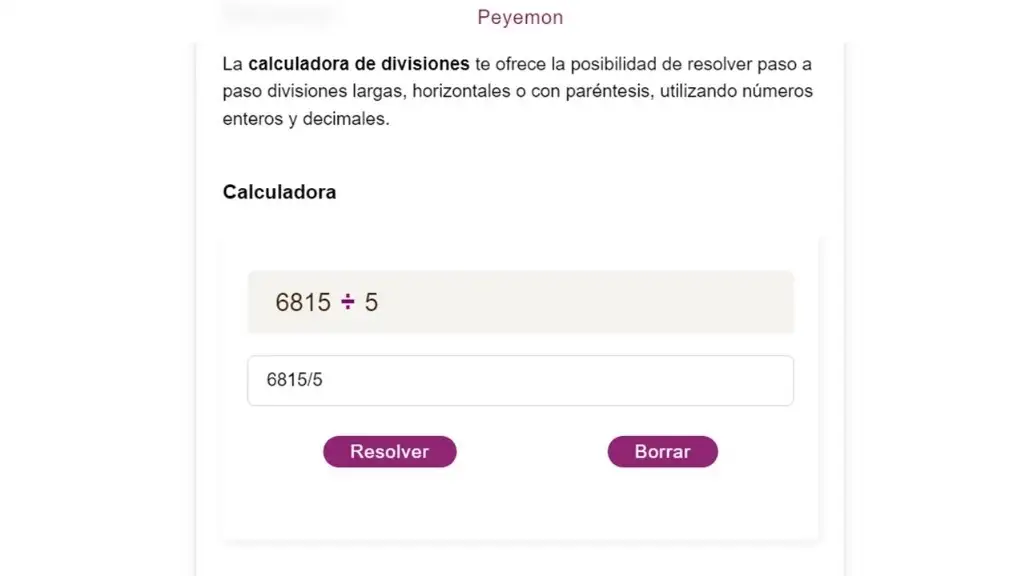Click the Calculadora section heading
Image resolution: width=1024 pixels, height=576 pixels.
pyautogui.click(x=279, y=192)
